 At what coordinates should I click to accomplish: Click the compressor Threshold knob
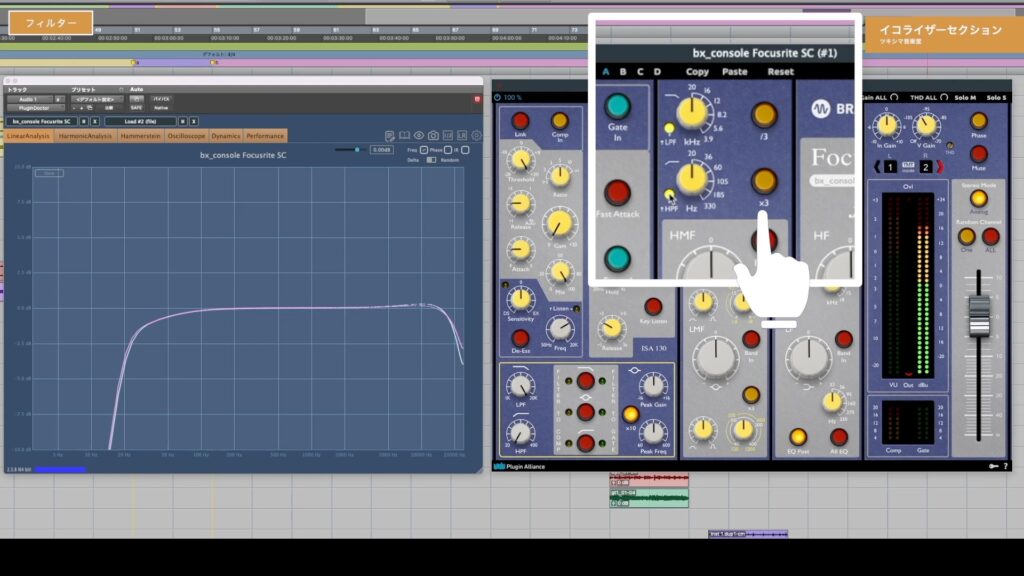(x=520, y=161)
